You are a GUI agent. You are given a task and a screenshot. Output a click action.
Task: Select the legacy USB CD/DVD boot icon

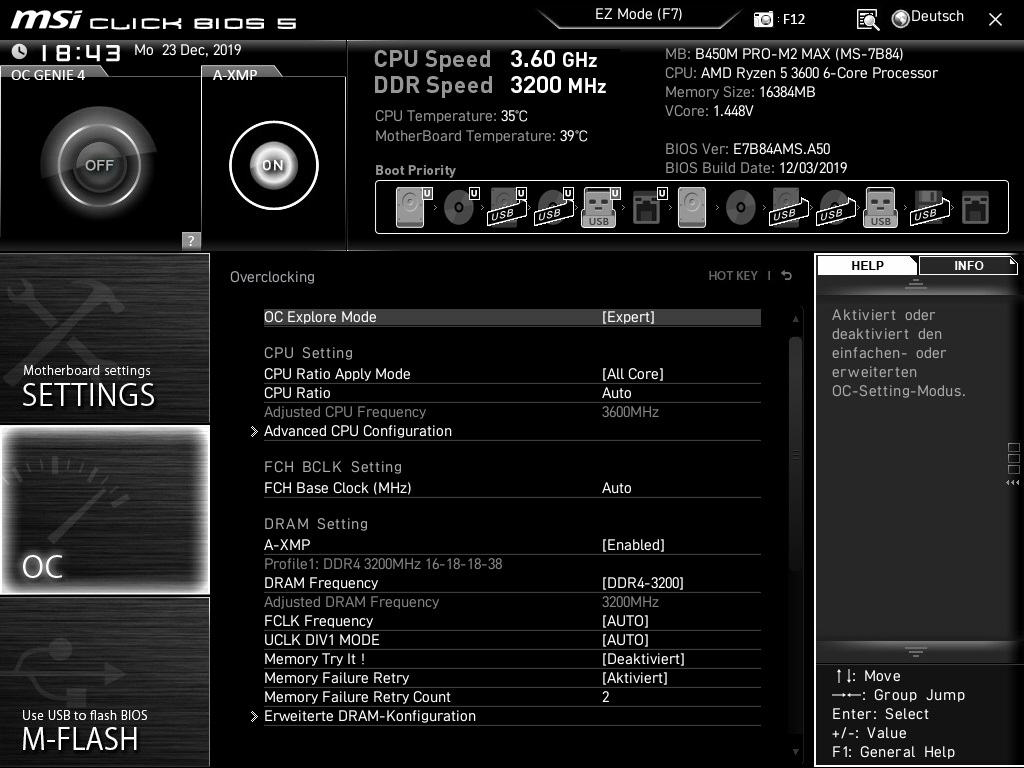(x=835, y=207)
